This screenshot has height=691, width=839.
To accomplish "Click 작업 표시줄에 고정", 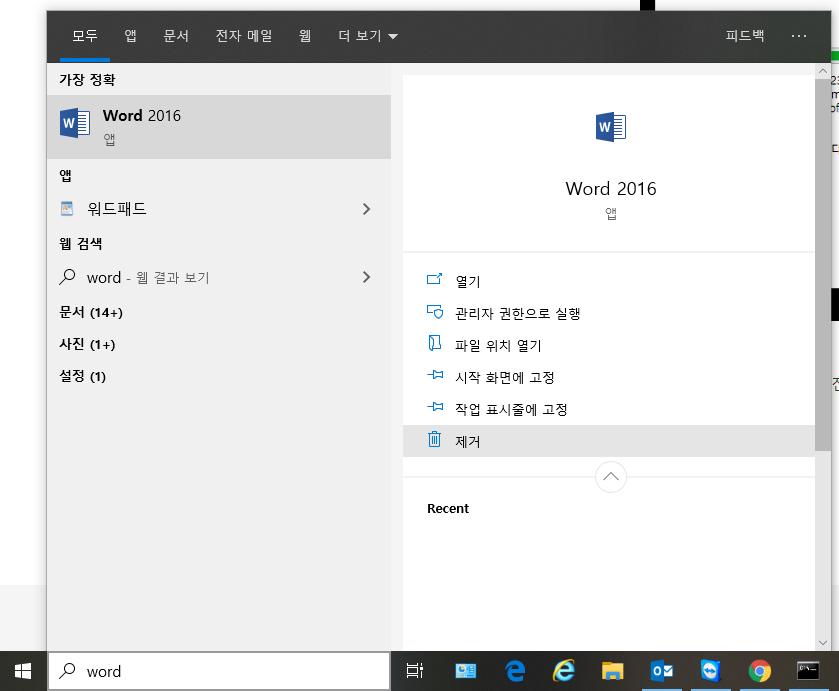I will [609, 409].
